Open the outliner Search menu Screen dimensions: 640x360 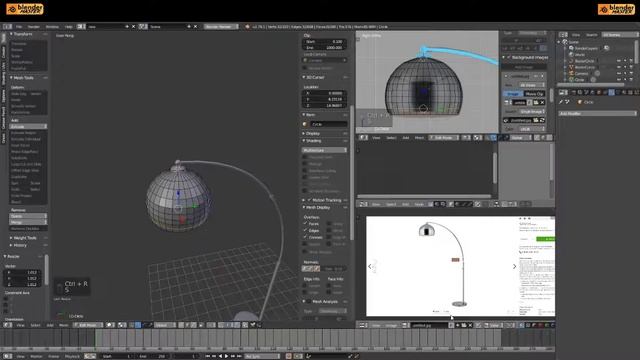(x=591, y=35)
